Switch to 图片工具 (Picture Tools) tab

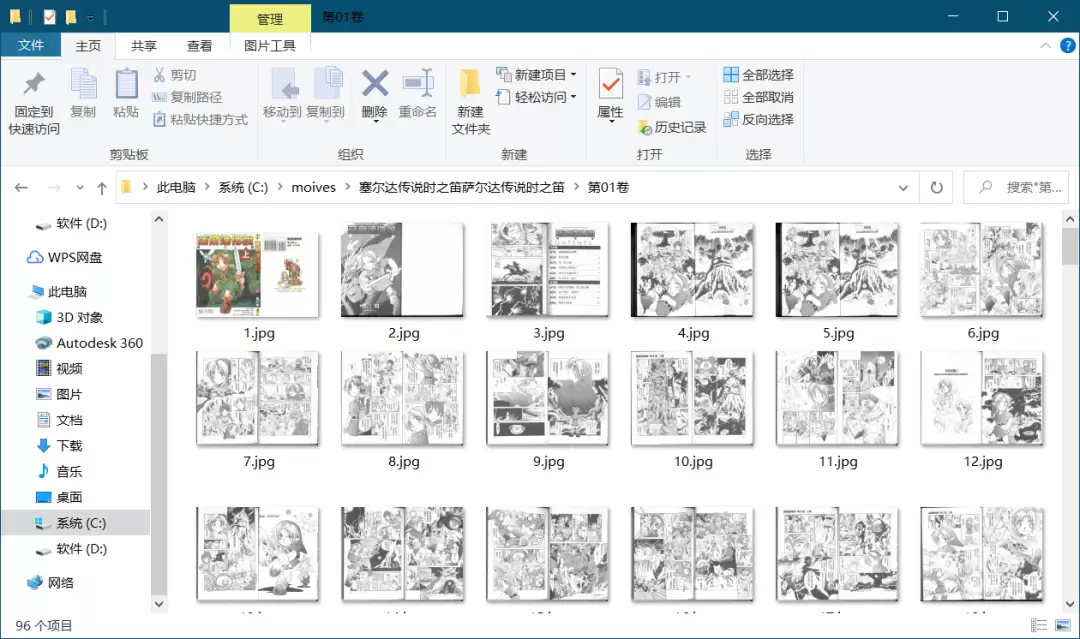[x=270, y=45]
